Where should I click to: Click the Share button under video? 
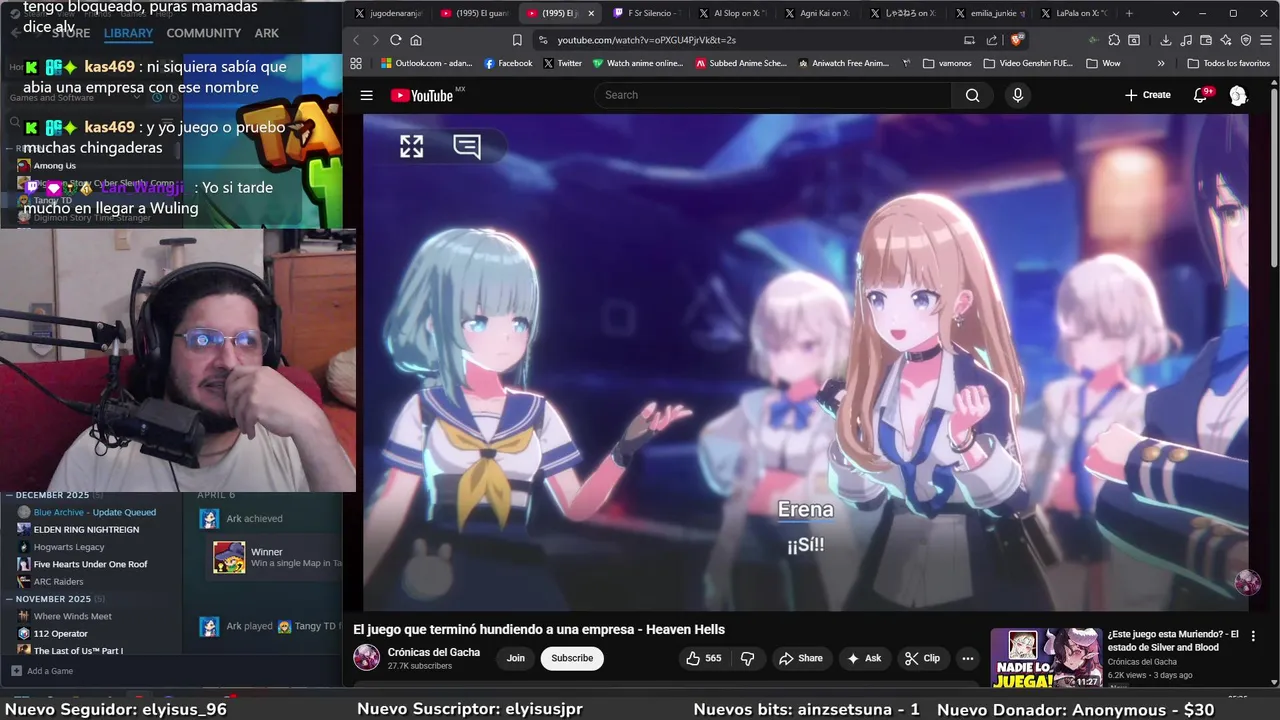pos(801,658)
